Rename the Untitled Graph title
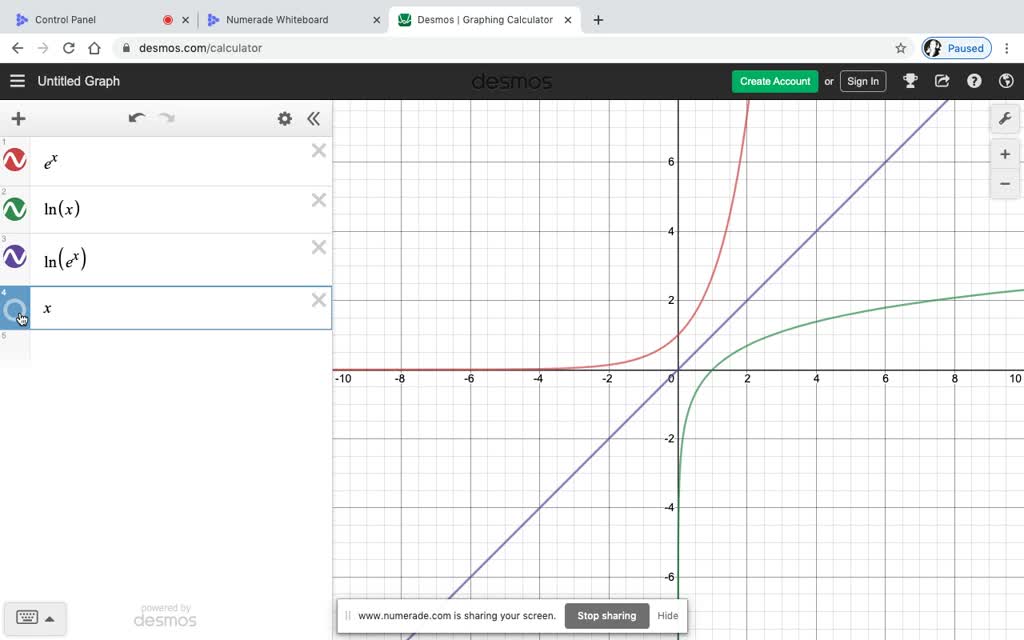Screen dimensions: 1024x640 click(x=78, y=81)
